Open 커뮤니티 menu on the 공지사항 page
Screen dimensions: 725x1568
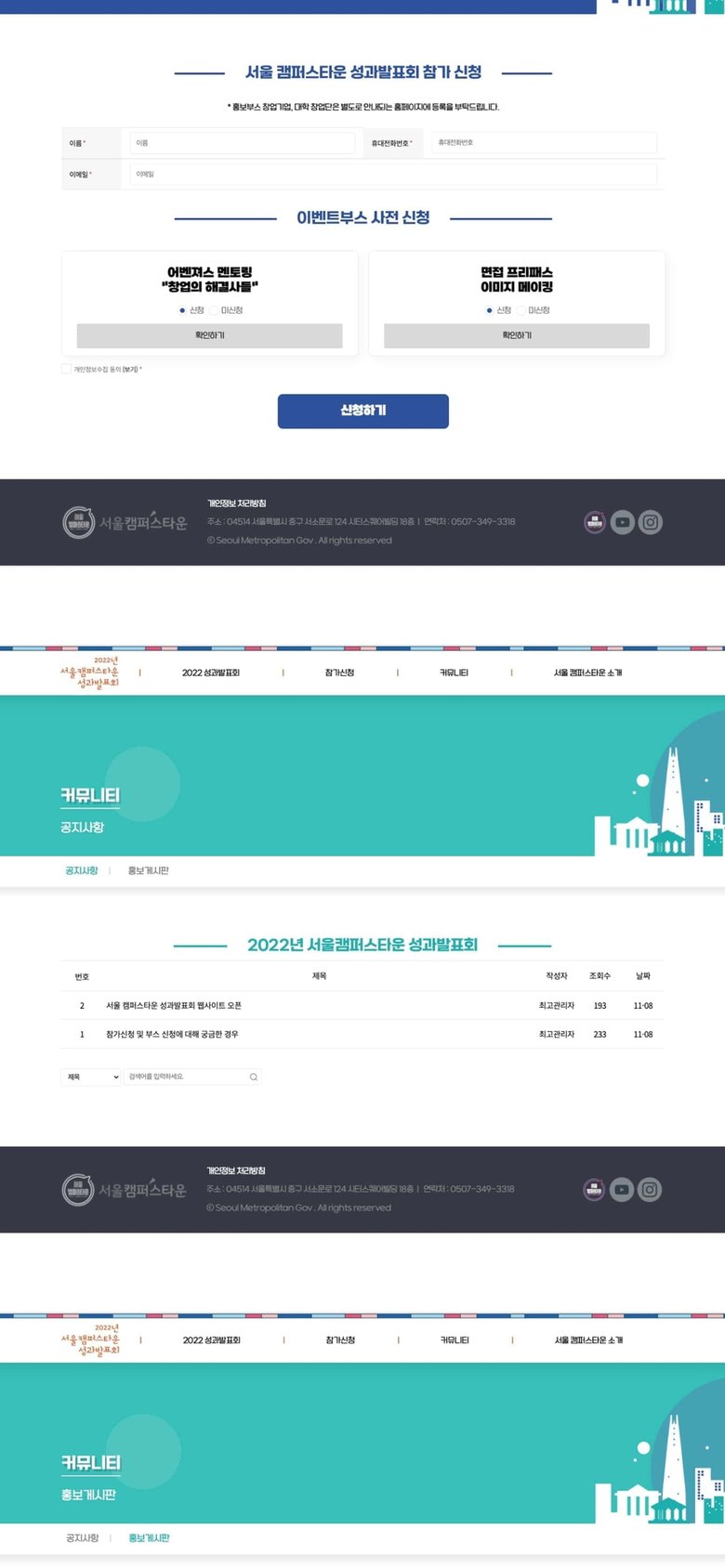point(455,673)
